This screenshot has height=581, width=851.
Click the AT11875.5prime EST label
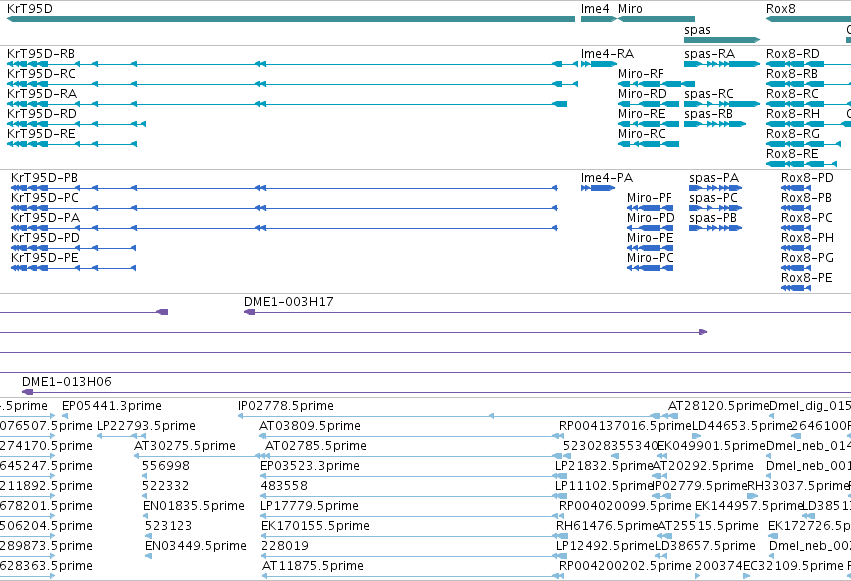(313, 566)
